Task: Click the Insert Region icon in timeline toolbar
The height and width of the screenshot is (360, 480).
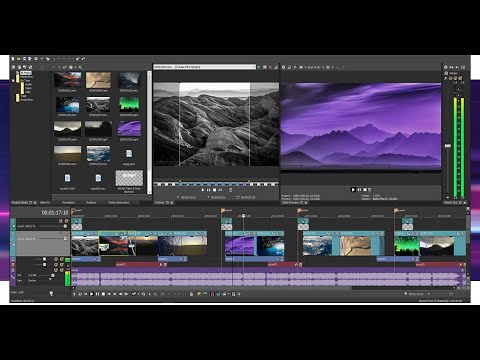Action: point(205,294)
